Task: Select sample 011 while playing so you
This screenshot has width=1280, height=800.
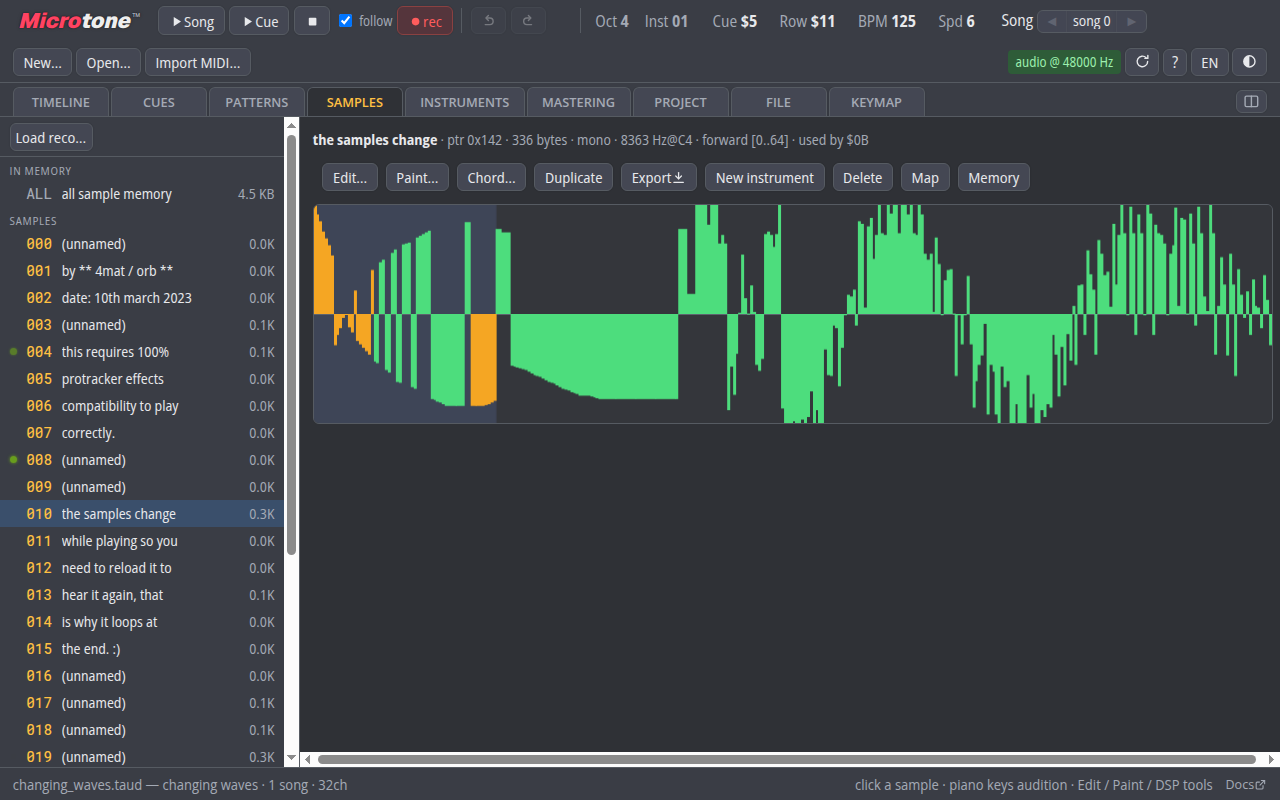Action: [142, 541]
